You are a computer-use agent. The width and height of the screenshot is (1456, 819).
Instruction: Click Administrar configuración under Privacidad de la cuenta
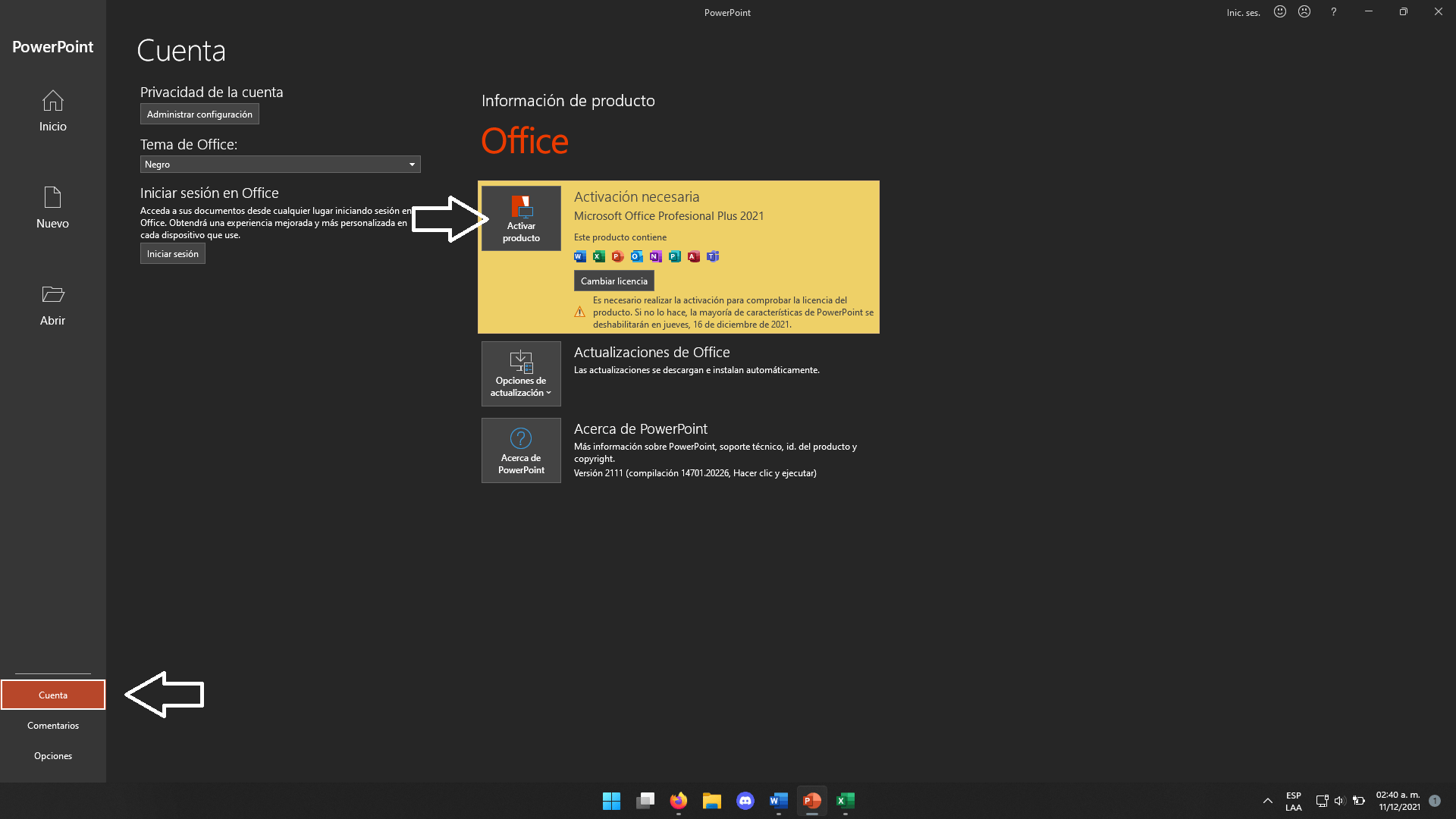[199, 114]
